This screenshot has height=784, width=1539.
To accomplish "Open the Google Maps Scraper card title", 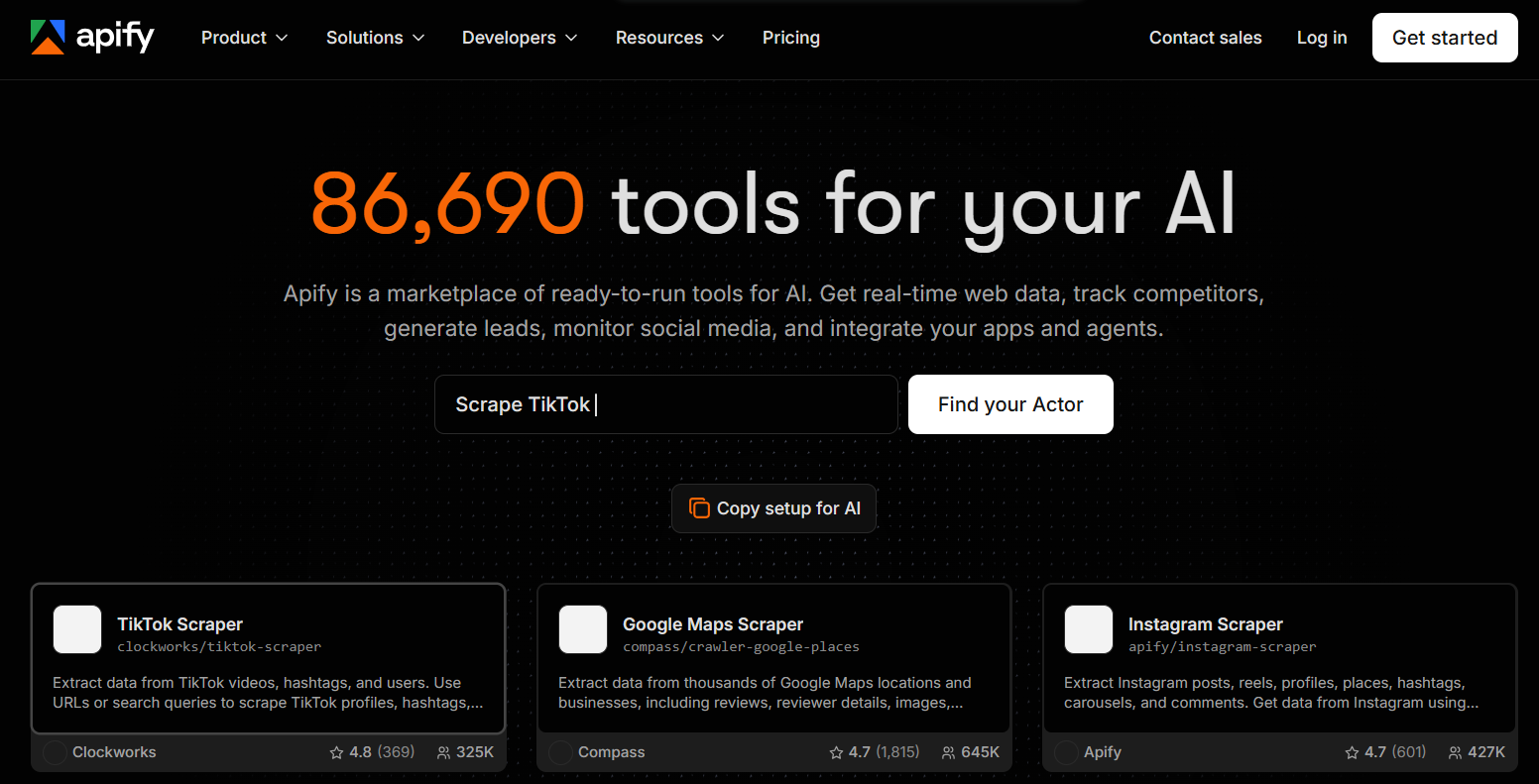I will (713, 624).
